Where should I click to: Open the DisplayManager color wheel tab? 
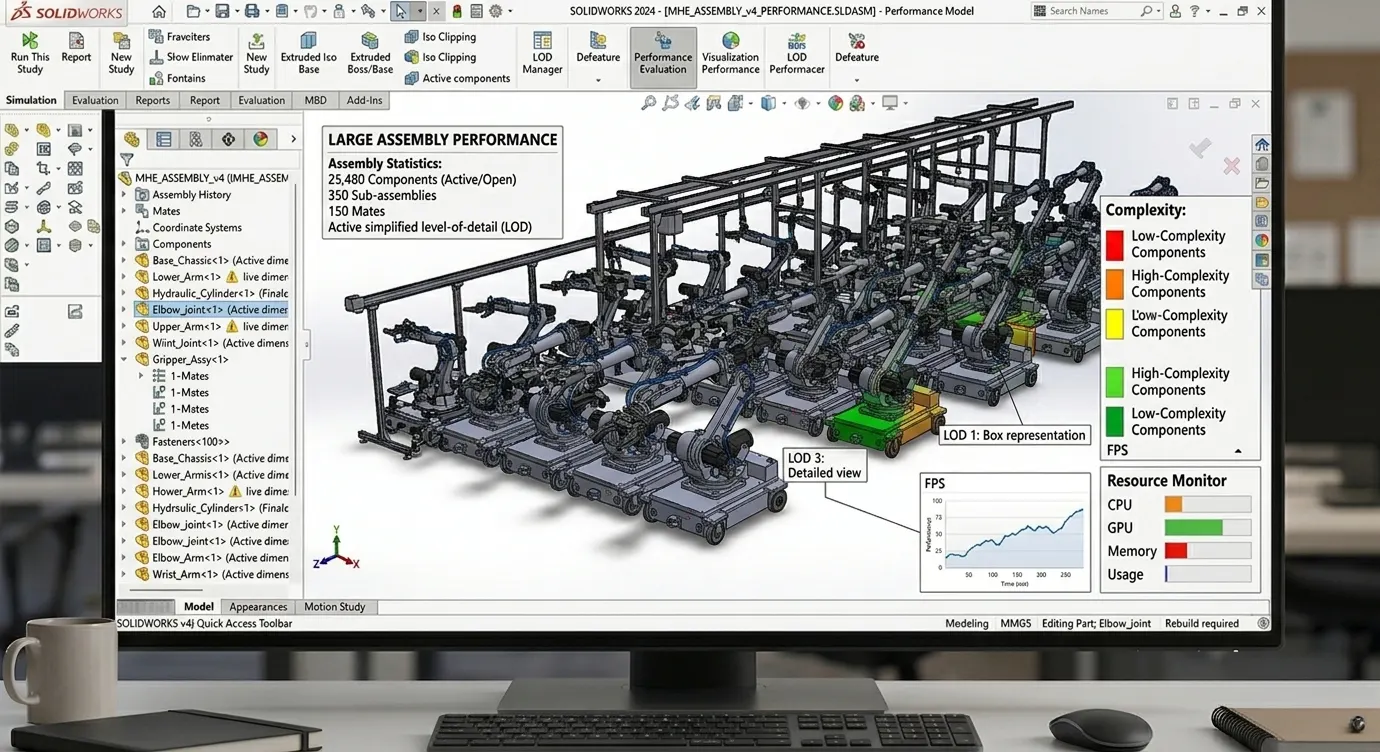tap(260, 139)
